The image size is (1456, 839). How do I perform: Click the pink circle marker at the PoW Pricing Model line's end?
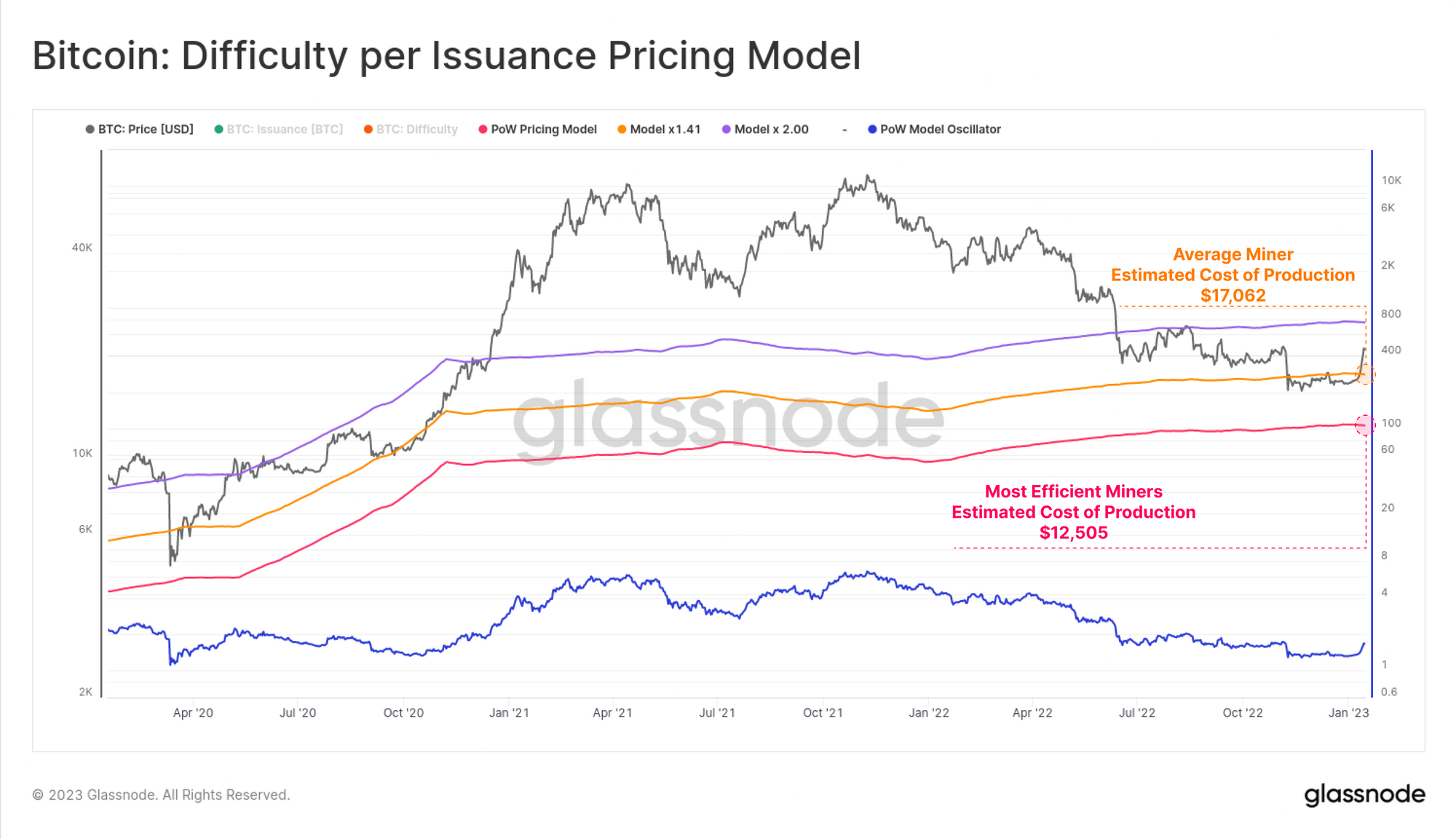[x=1365, y=425]
